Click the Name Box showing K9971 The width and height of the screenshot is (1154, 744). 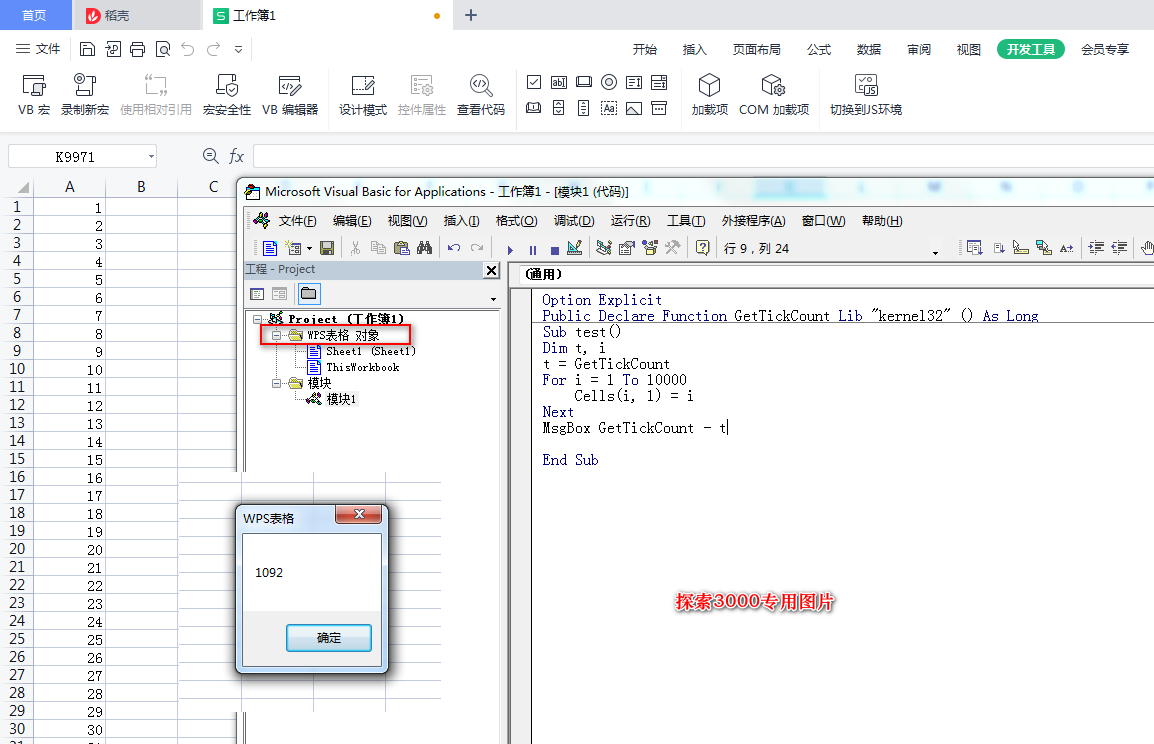tap(75, 157)
